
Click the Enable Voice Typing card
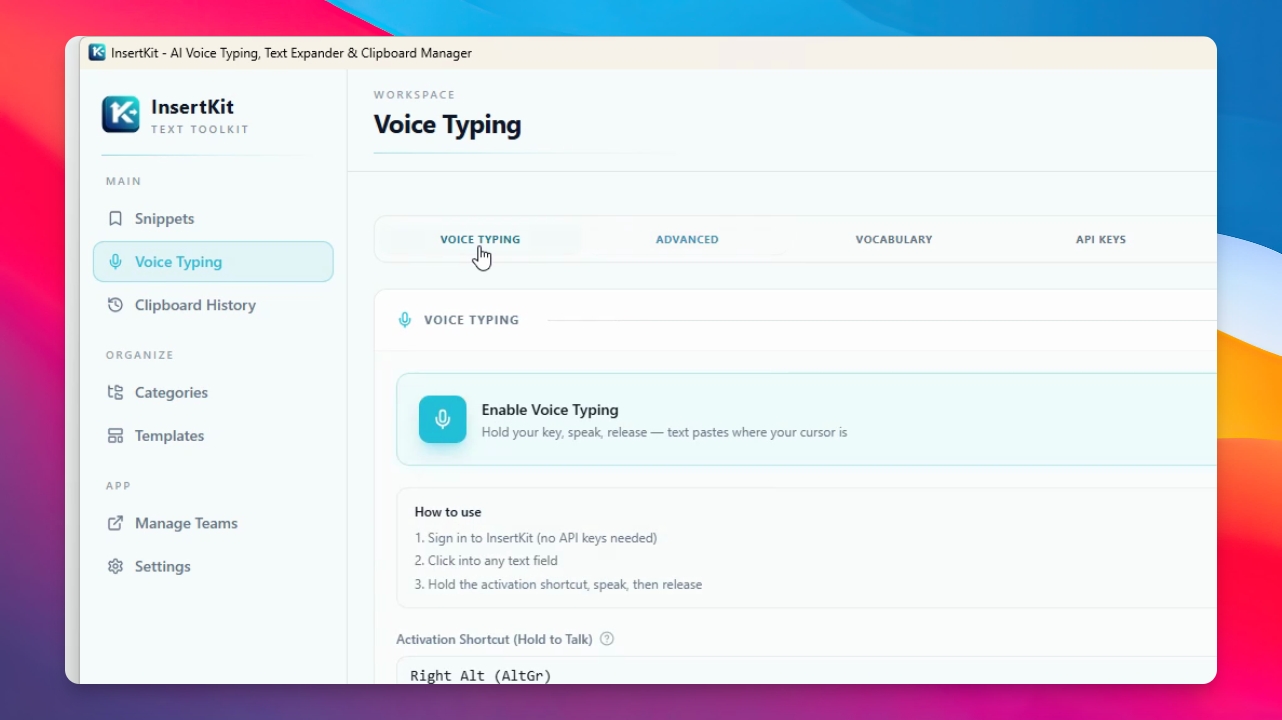tap(806, 420)
